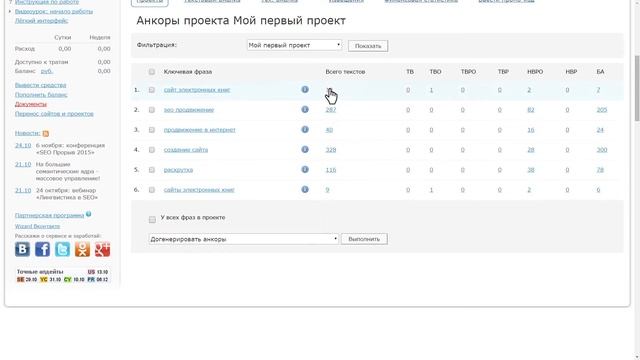This screenshot has height=360, width=640.
Task: Click БА value '78' in раскрутка row
Action: (x=600, y=170)
